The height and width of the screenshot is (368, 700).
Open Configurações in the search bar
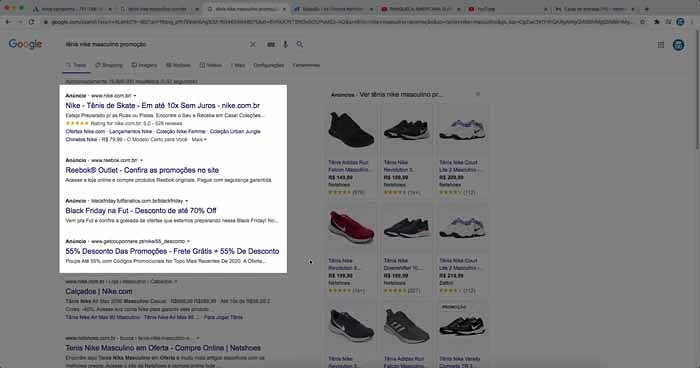(x=268, y=65)
